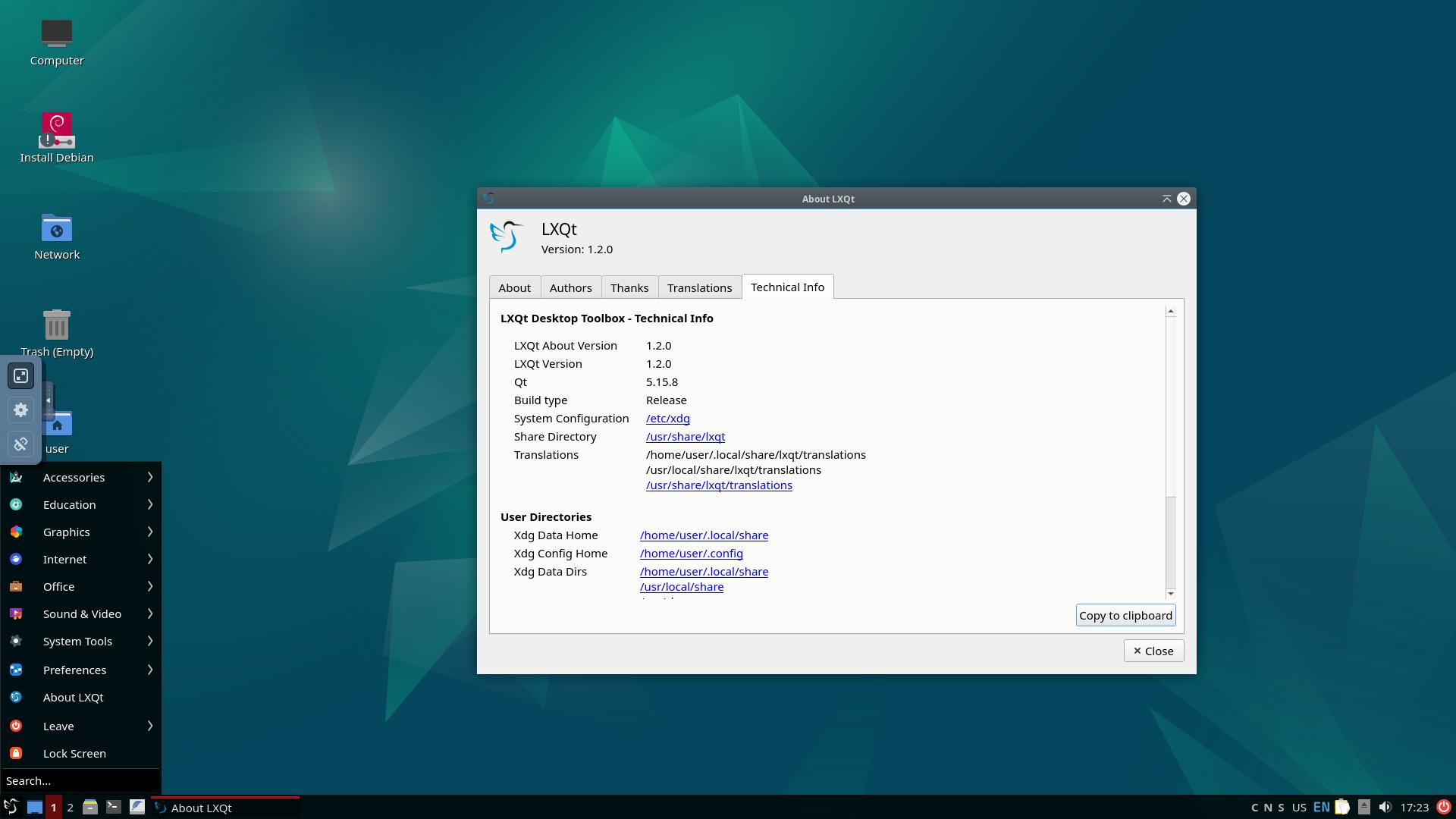Open the /etc/xdg link

coord(667,418)
